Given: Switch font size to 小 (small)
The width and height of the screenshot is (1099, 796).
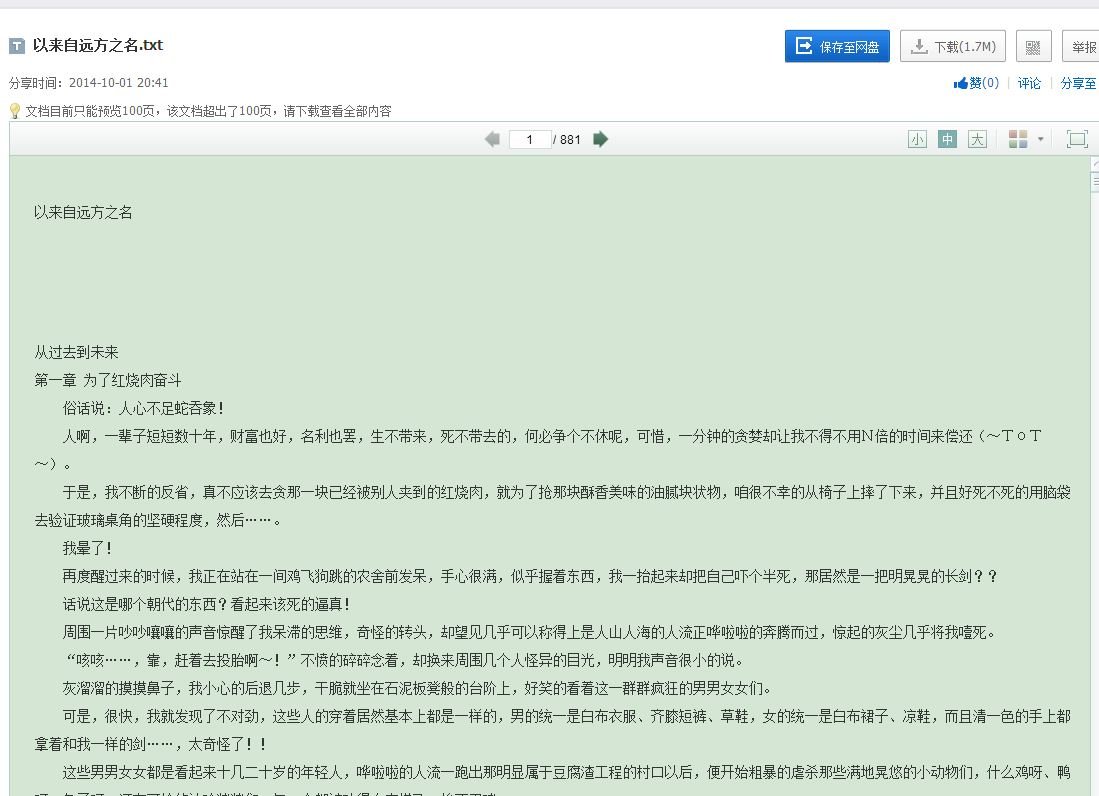Looking at the screenshot, I should coord(917,139).
